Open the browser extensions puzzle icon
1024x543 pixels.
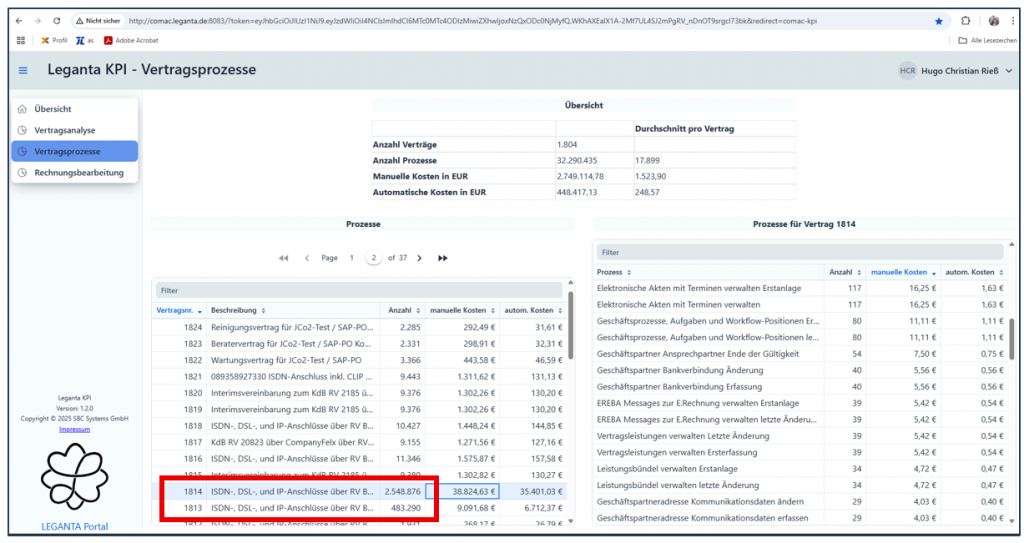[x=966, y=20]
